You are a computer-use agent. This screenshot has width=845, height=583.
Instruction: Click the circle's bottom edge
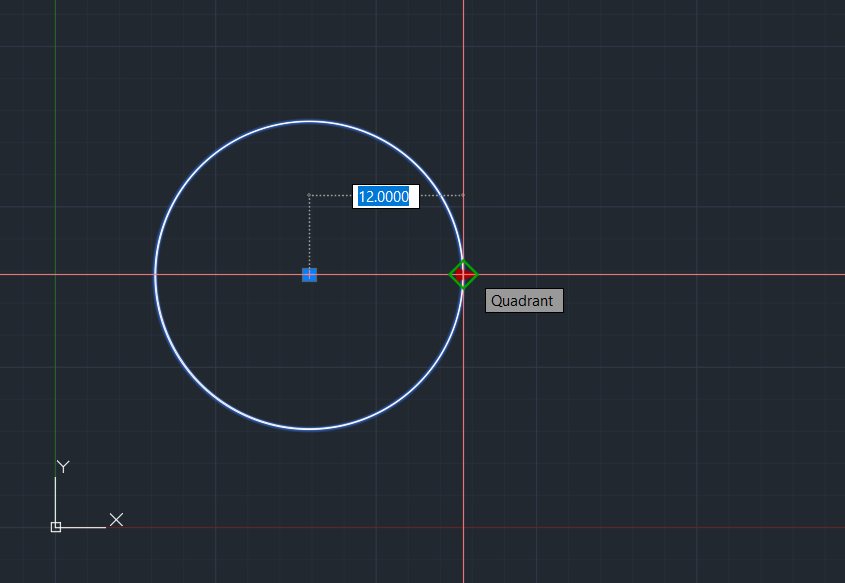tap(309, 430)
